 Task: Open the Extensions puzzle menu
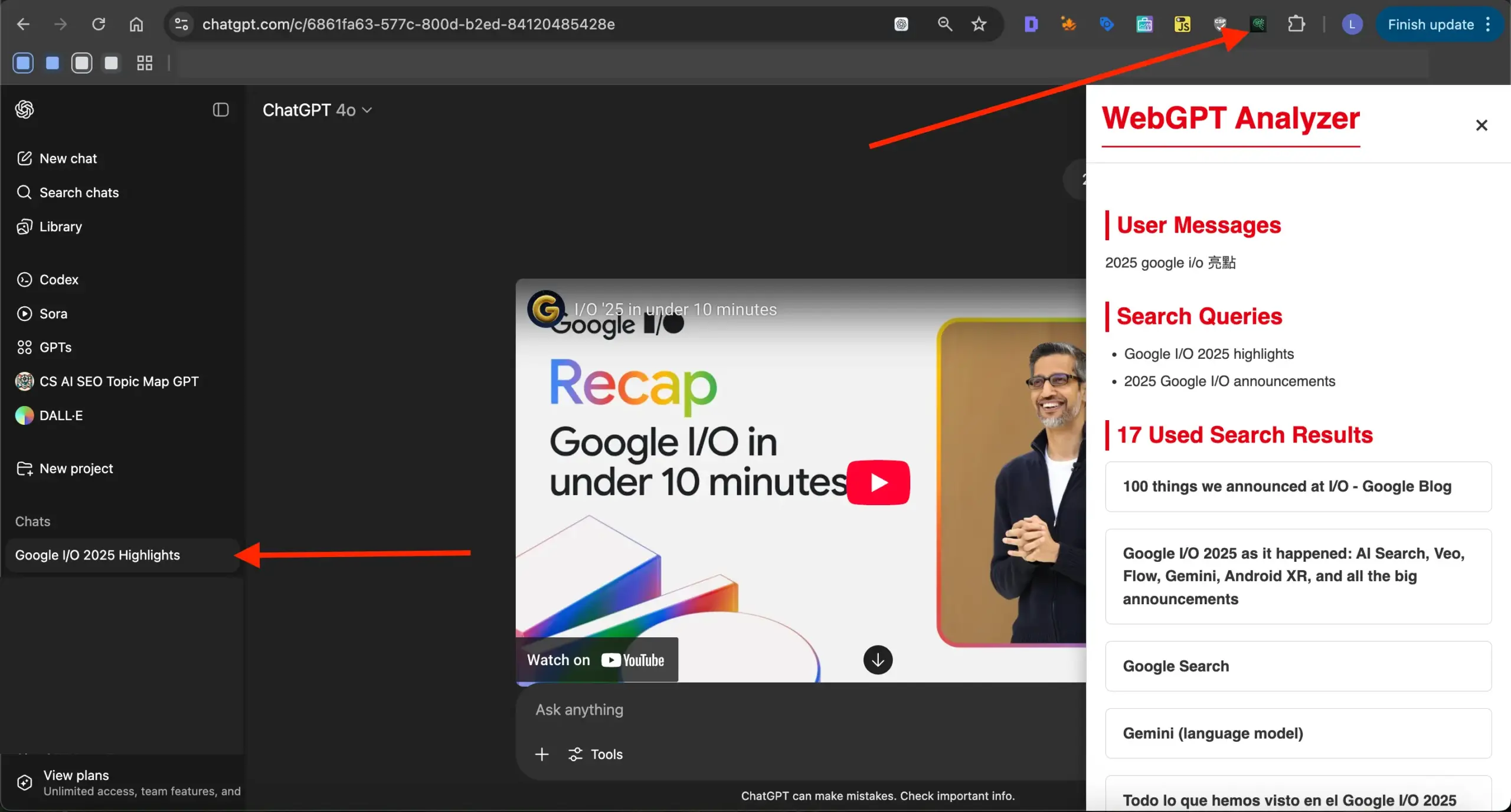1296,24
